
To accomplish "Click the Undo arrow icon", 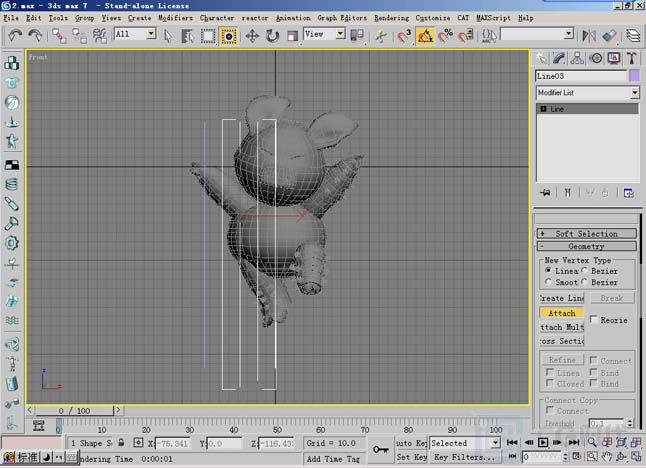I will [15, 36].
